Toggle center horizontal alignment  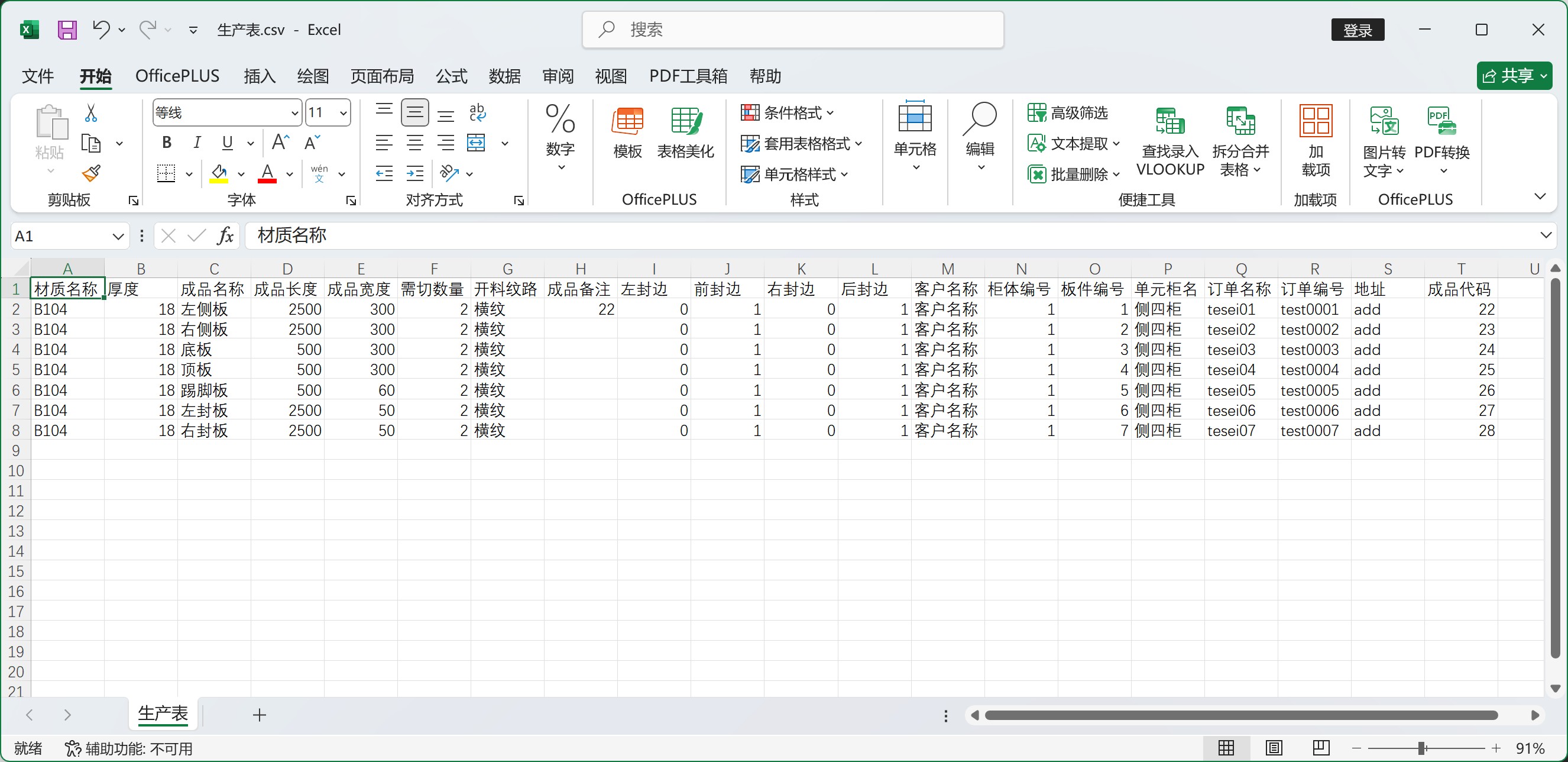415,143
